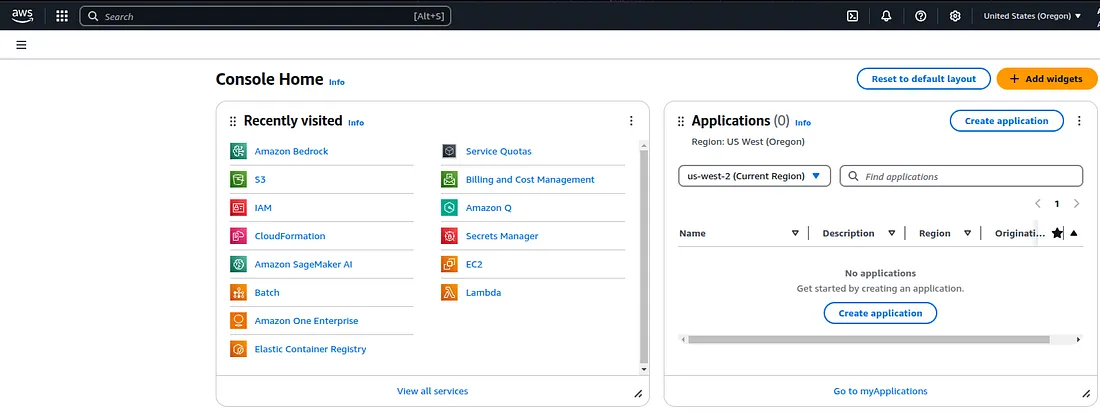
Task: Click the Amazon Bedrock service icon
Action: [239, 151]
